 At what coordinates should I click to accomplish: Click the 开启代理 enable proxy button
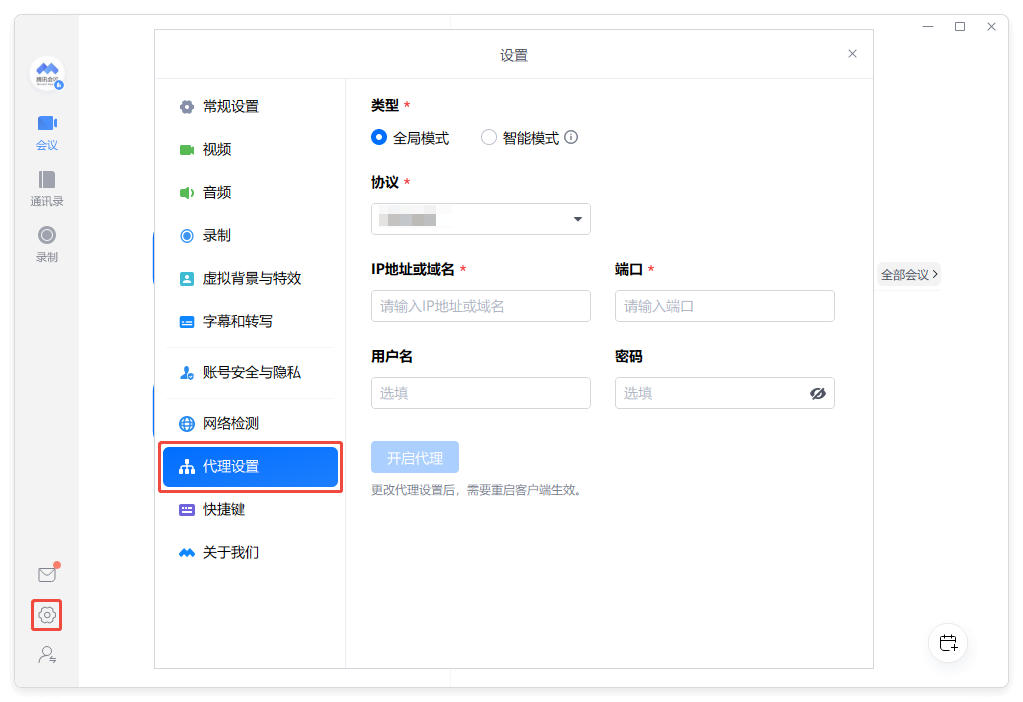tap(415, 457)
